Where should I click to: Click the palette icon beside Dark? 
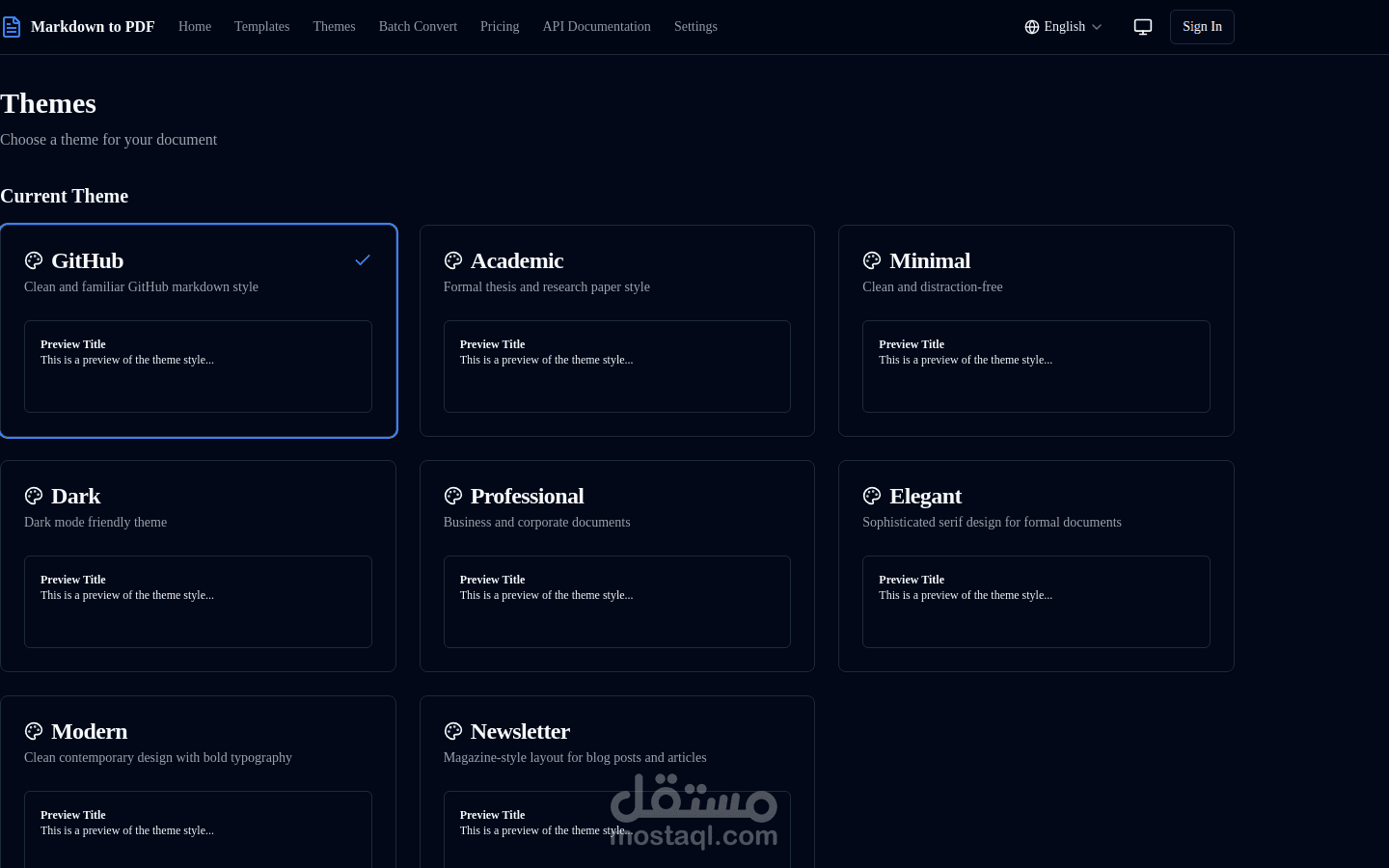(x=34, y=496)
